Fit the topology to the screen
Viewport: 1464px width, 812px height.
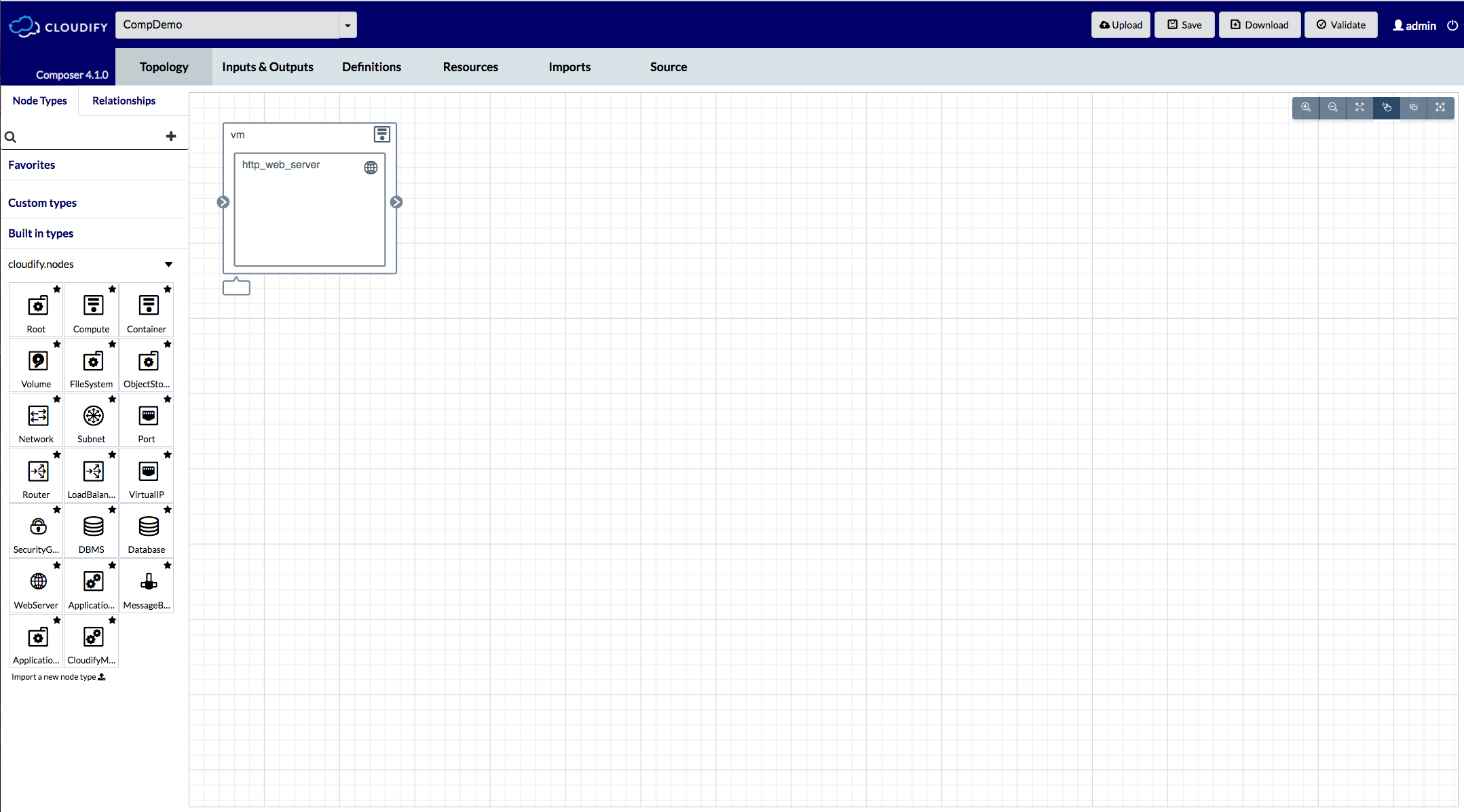(x=1359, y=107)
